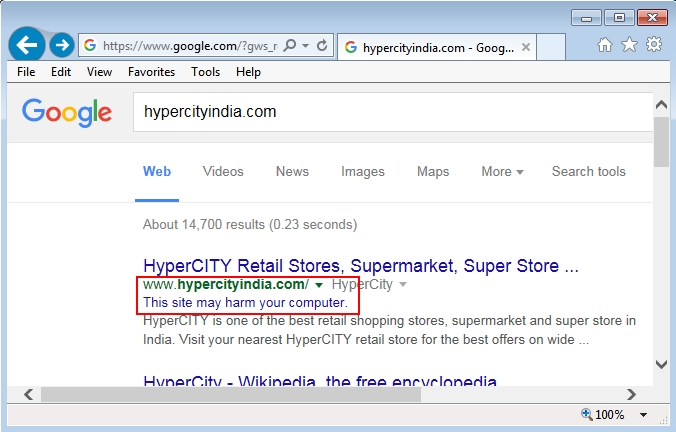Click the browser Forward arrow button
This screenshot has height=432, width=676.
62,45
